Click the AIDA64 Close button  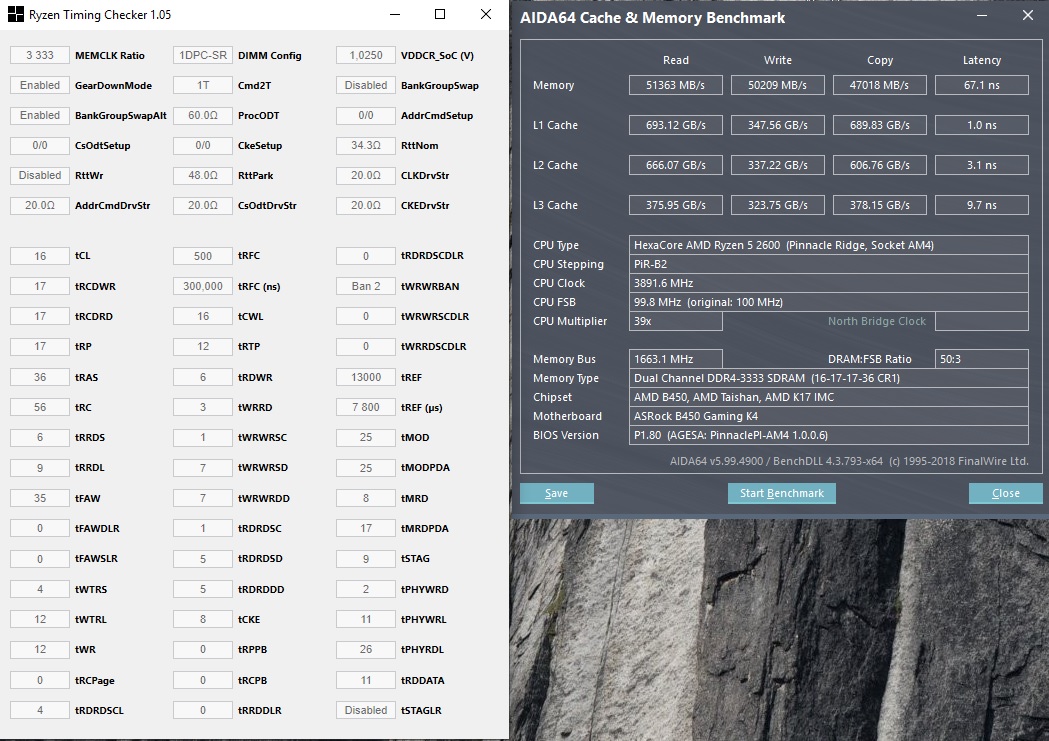coord(1006,493)
